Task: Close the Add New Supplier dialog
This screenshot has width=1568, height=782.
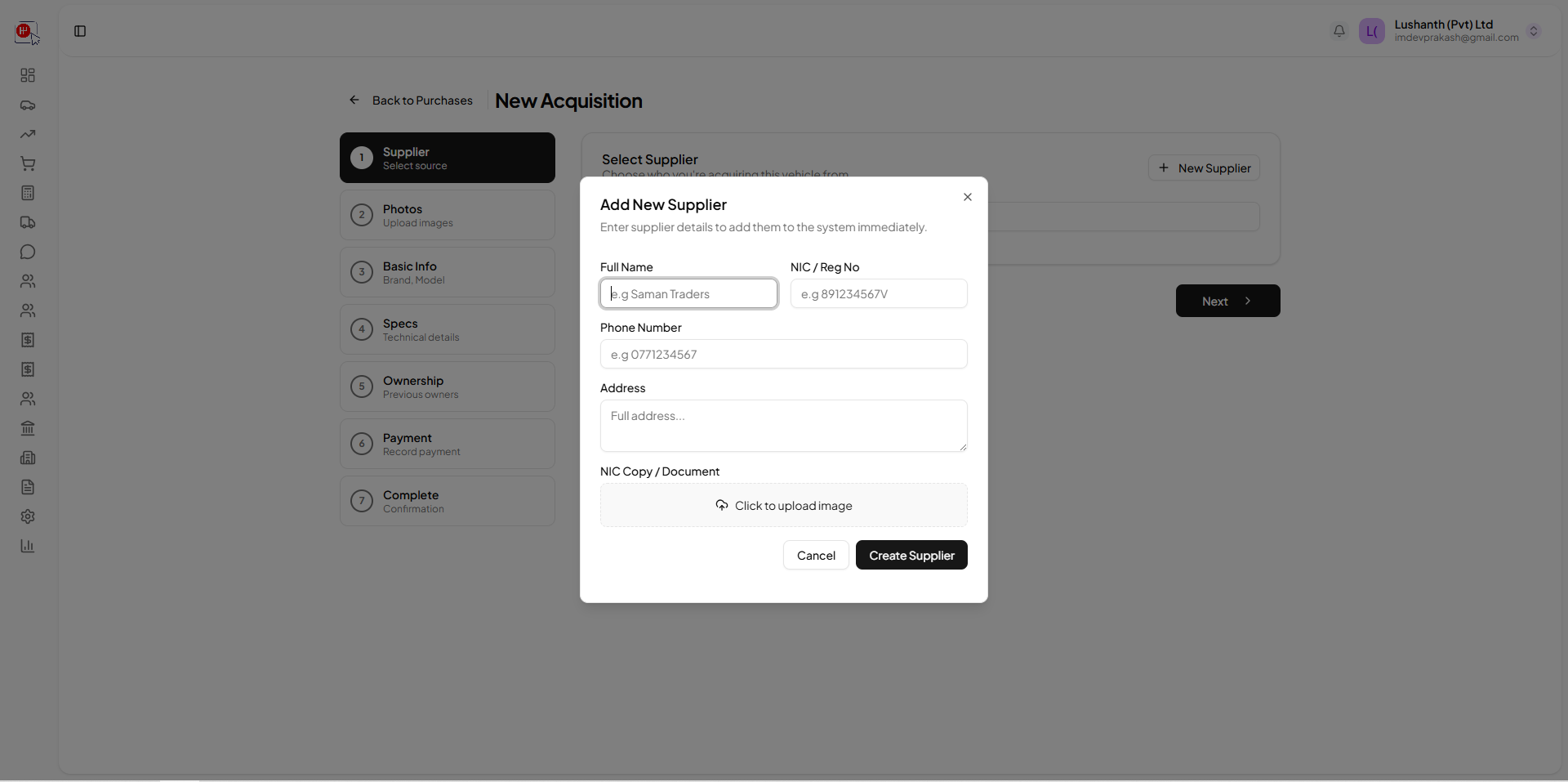Action: click(x=968, y=197)
